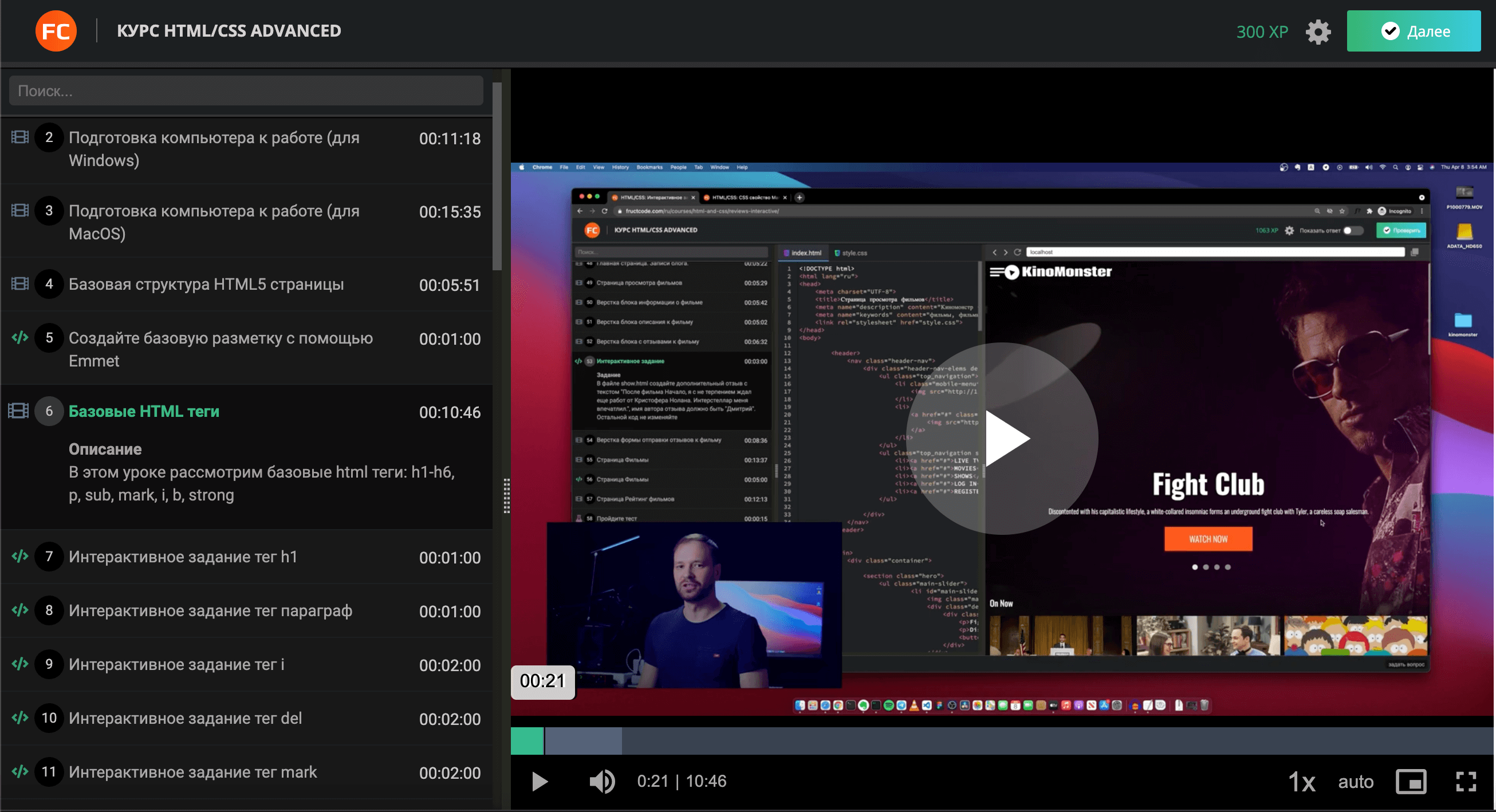1496x812 pixels.
Task: Click the 0:21 | 10:46 time display
Action: point(681,782)
